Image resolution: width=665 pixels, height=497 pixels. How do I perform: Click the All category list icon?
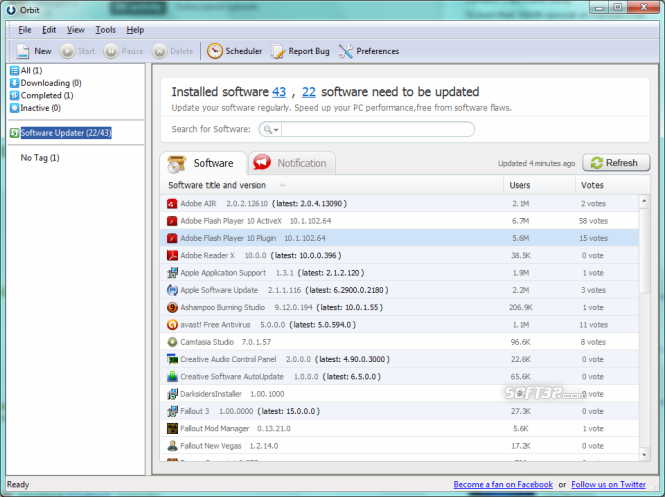pos(14,70)
